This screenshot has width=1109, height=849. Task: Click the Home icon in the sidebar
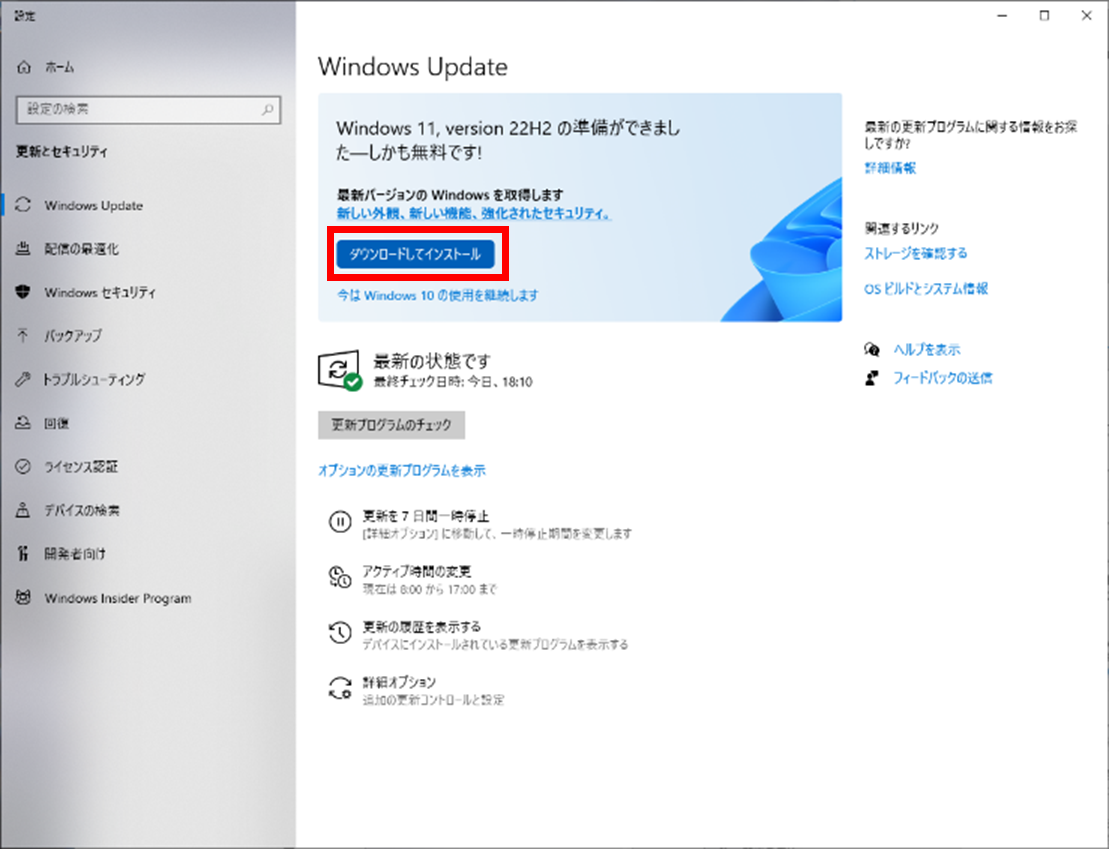click(24, 67)
